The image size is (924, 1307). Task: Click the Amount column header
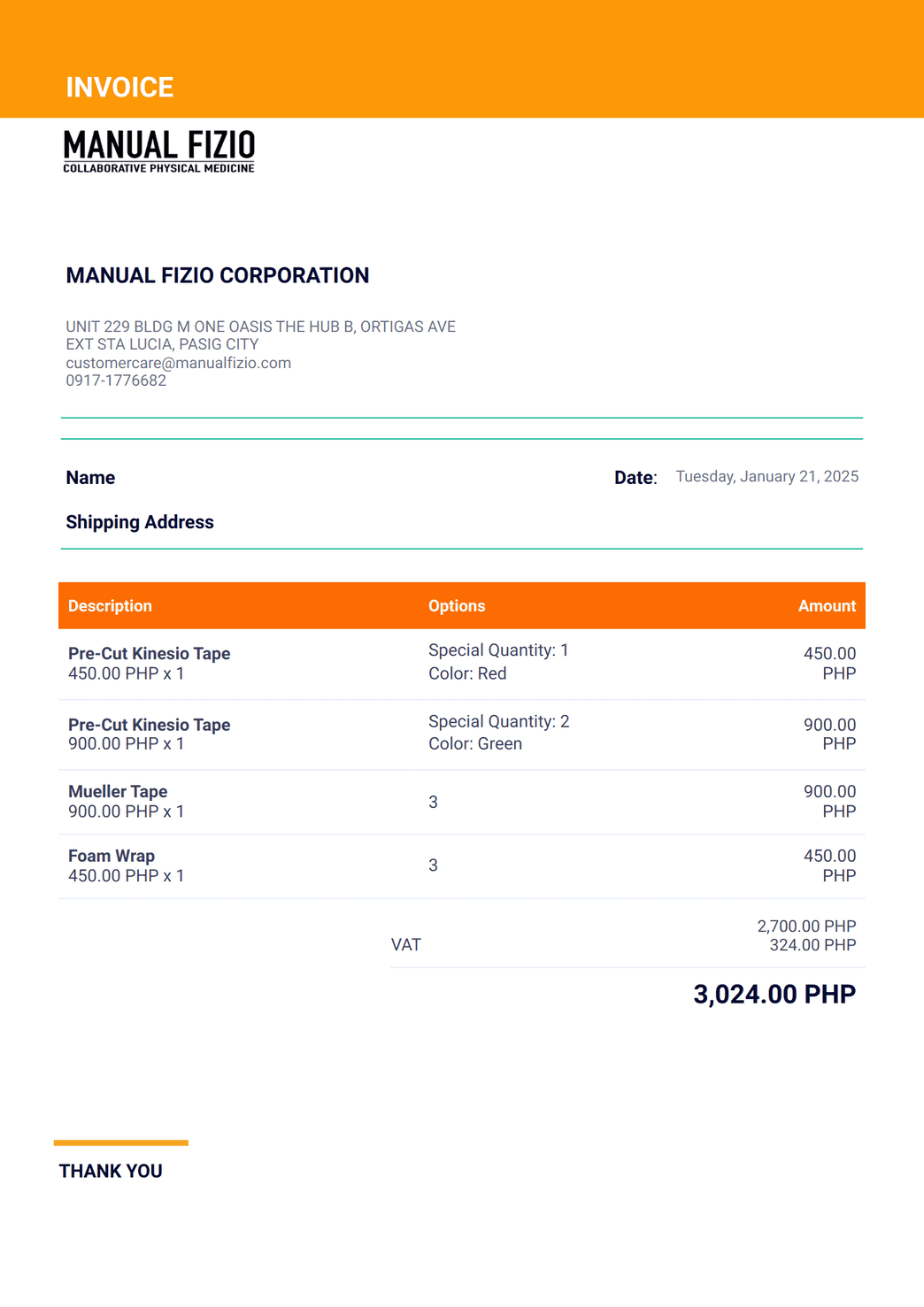827,606
